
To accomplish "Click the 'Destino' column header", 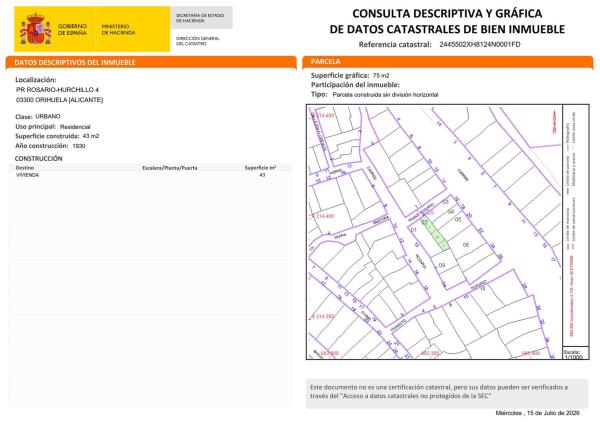I will tap(25, 168).
